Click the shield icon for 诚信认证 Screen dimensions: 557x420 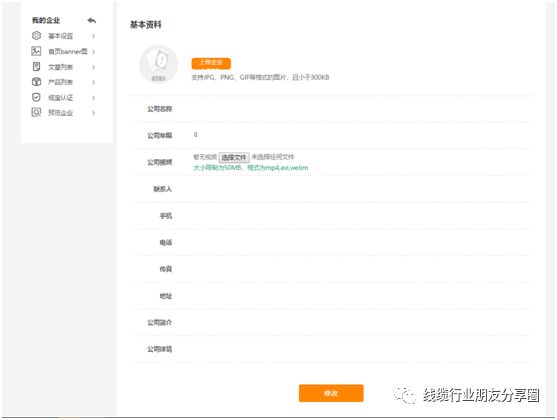tap(36, 97)
